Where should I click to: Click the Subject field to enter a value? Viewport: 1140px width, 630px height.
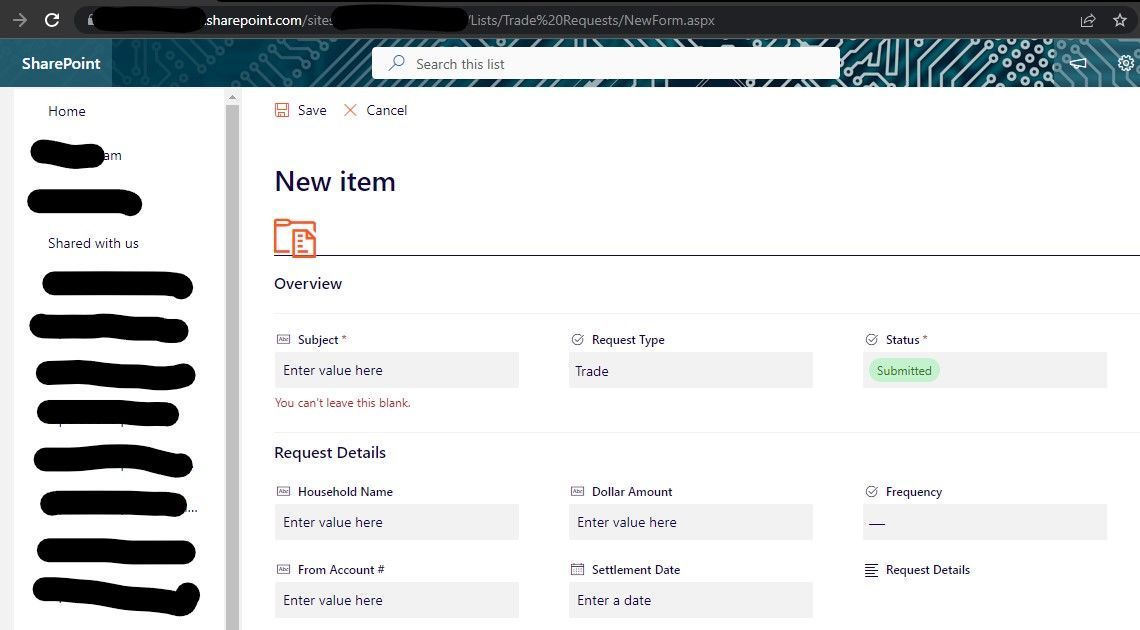click(x=396, y=370)
